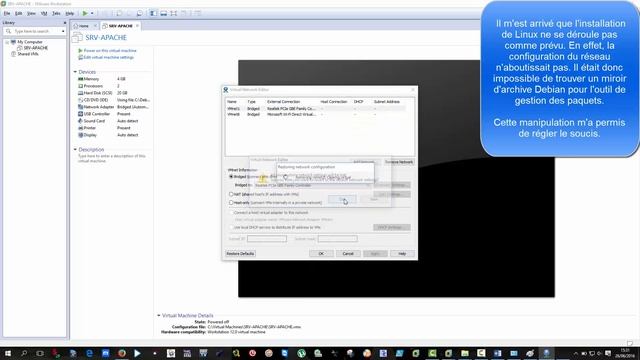Image resolution: width=640 pixels, height=360 pixels.
Task: Select the USB Controller device
Action: point(113,114)
